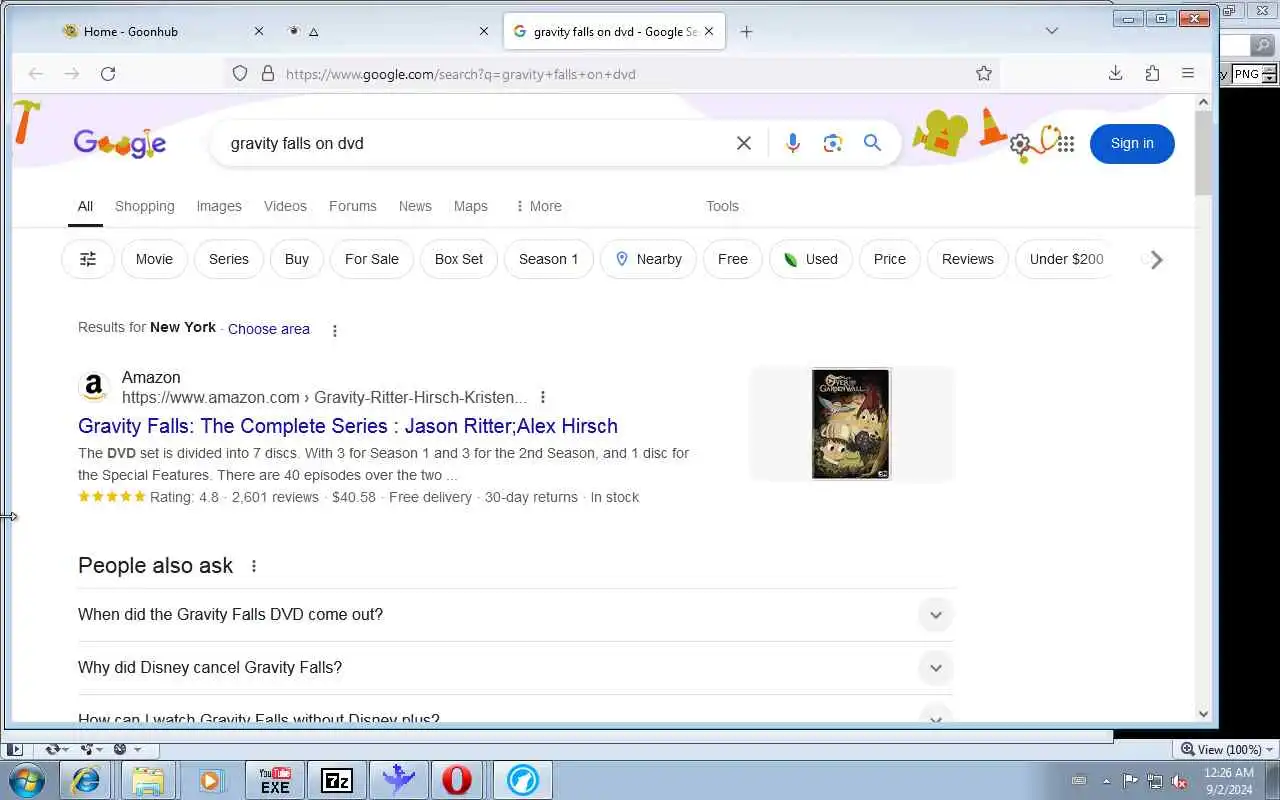The height and width of the screenshot is (800, 1280).
Task: Apply the Under $200 filter chip
Action: [1066, 259]
